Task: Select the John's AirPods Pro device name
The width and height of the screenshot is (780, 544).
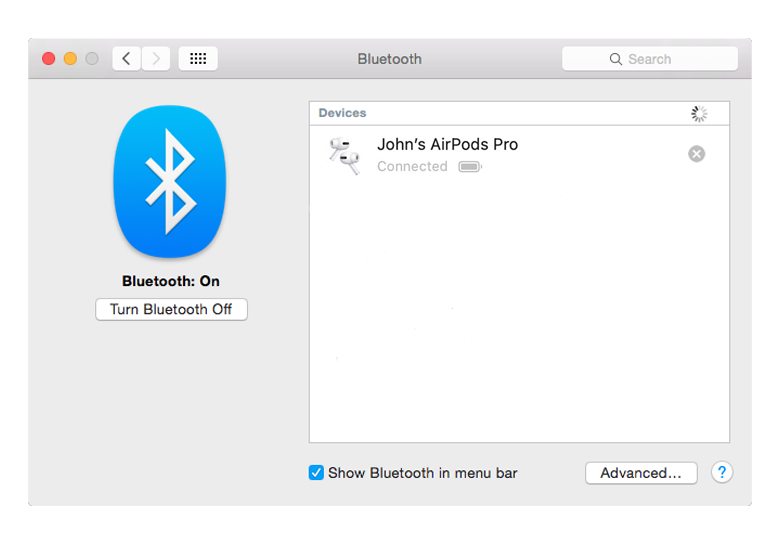Action: tap(447, 144)
